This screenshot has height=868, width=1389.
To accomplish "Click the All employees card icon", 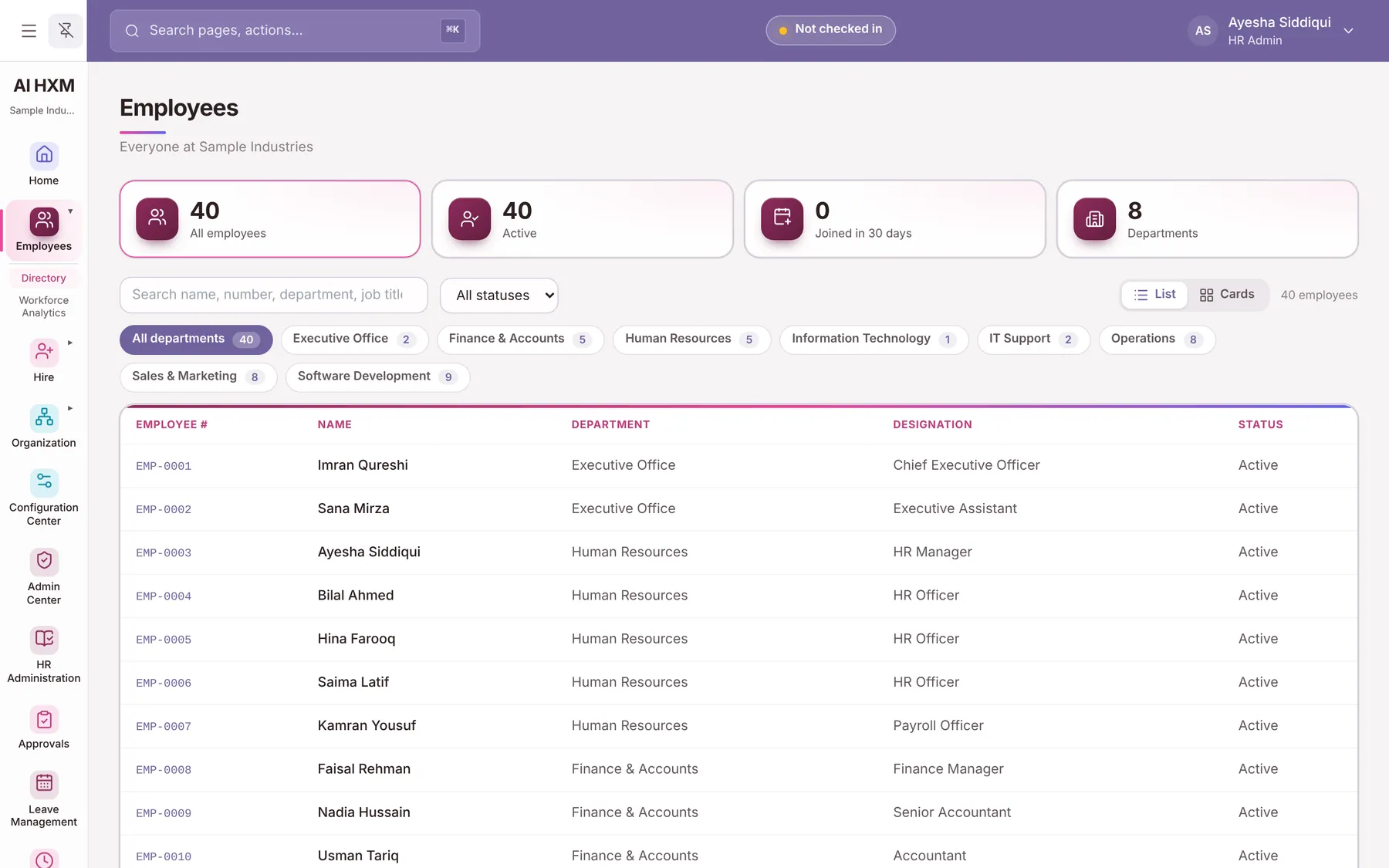I will (157, 218).
